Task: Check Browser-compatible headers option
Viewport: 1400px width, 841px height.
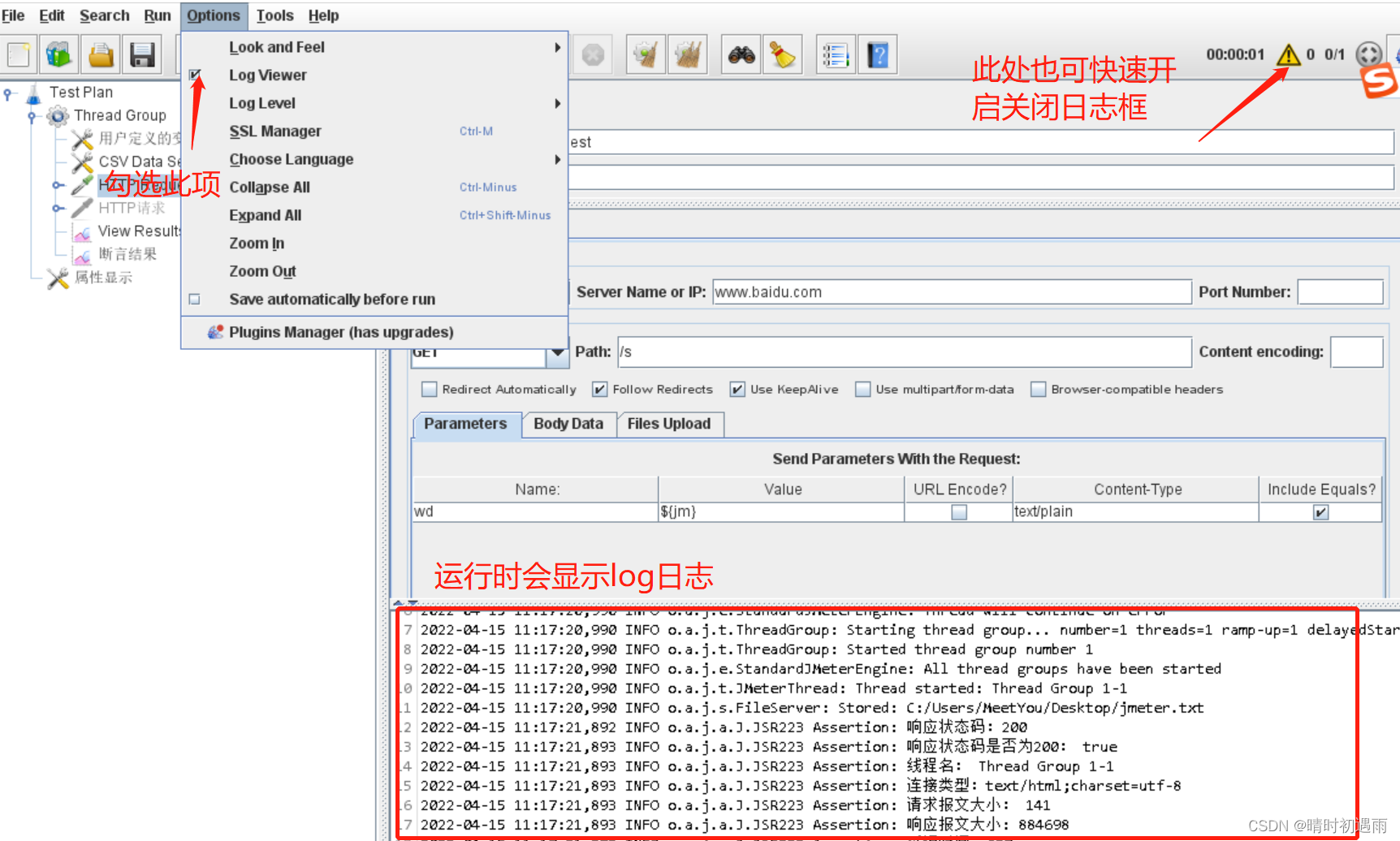Action: point(1039,390)
